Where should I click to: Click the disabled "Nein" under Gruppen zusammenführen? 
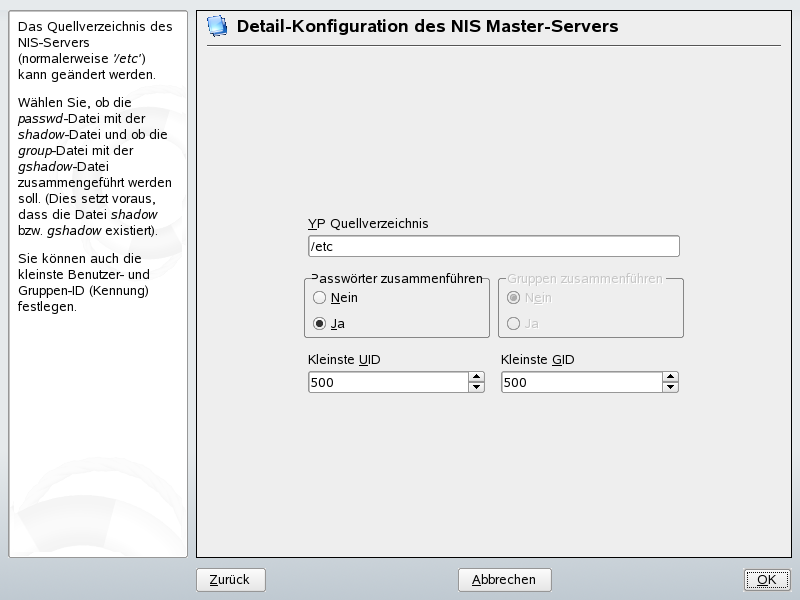[x=513, y=297]
